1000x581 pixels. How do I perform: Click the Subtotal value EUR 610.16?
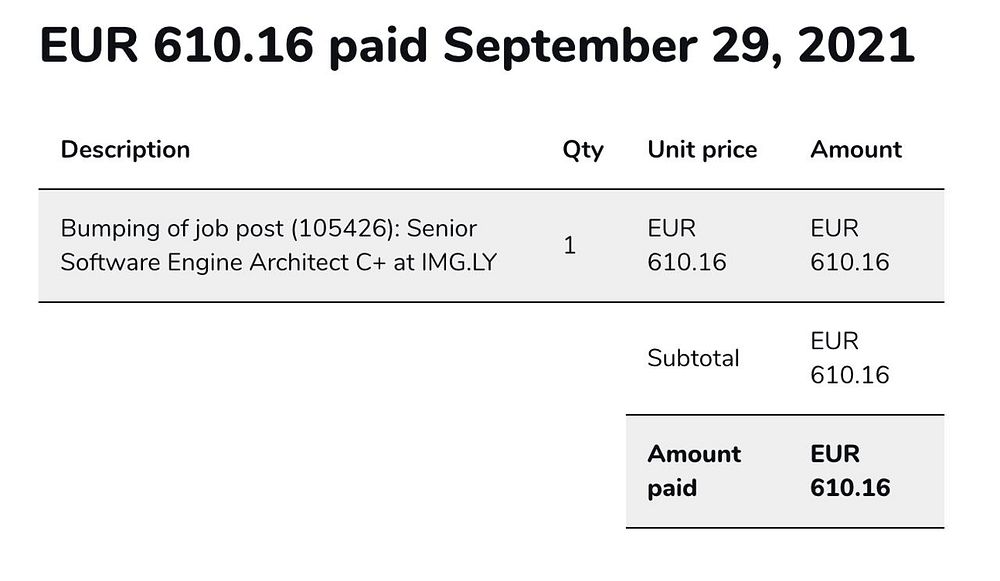coord(849,358)
